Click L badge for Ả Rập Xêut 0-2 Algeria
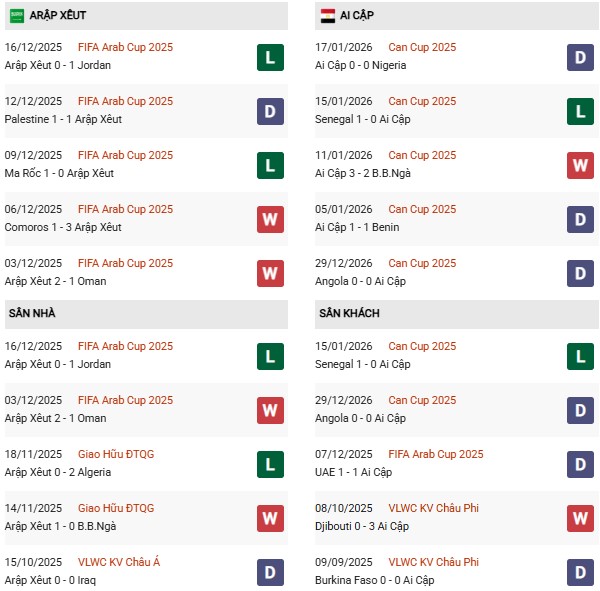Viewport: 600px width, 591px height. pos(270,464)
